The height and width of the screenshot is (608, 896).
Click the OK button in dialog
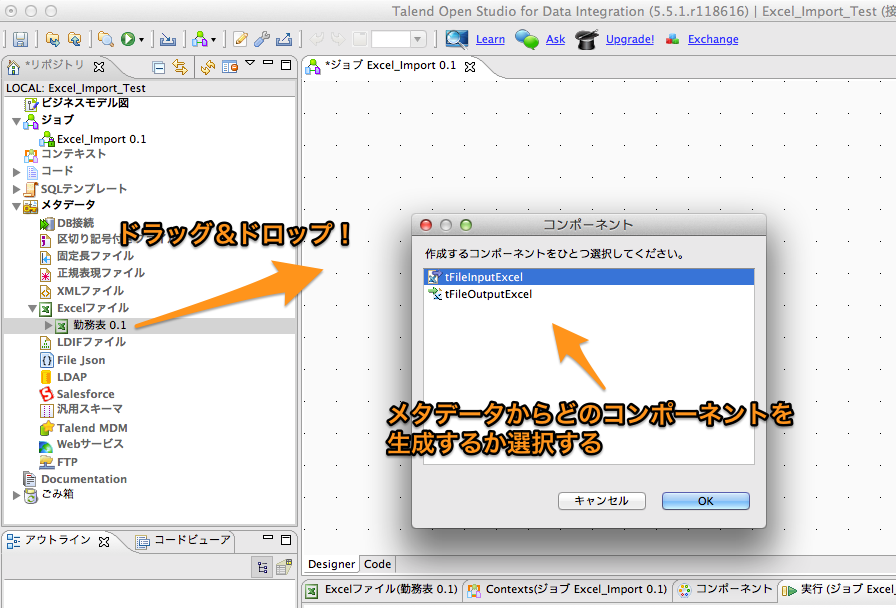(x=706, y=501)
